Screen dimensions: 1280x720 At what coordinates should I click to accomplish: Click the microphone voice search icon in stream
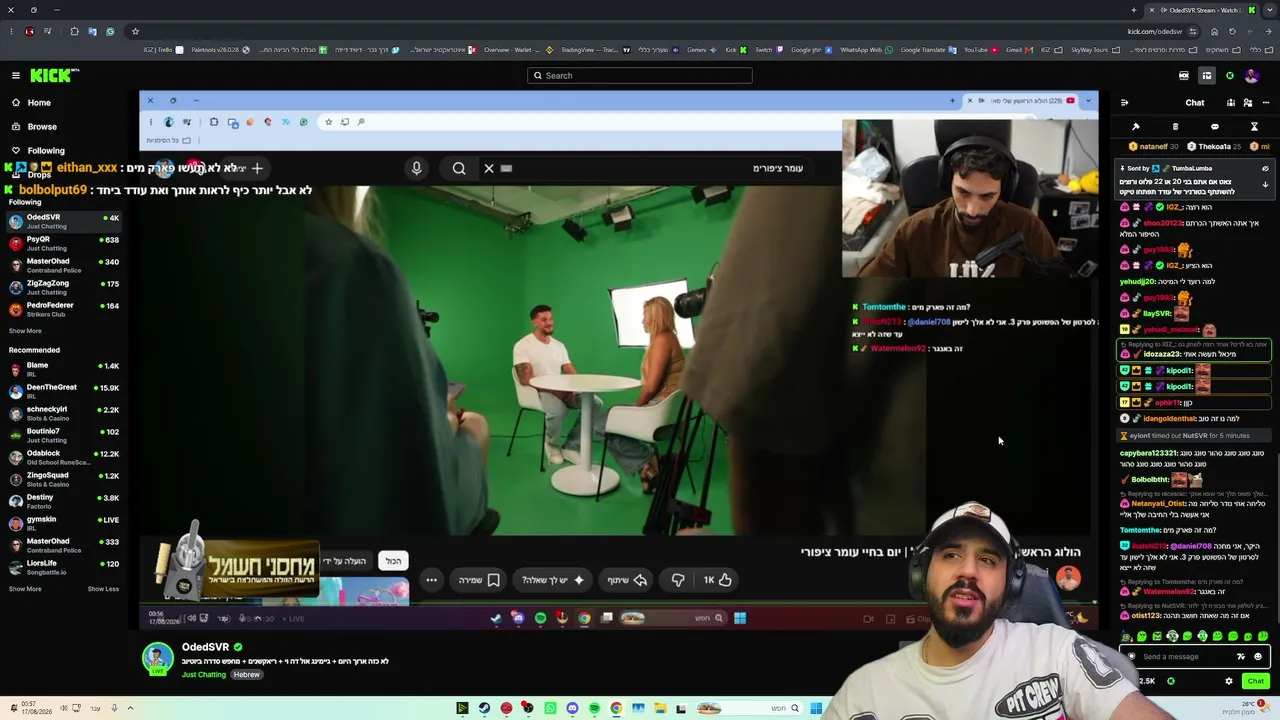coord(417,168)
